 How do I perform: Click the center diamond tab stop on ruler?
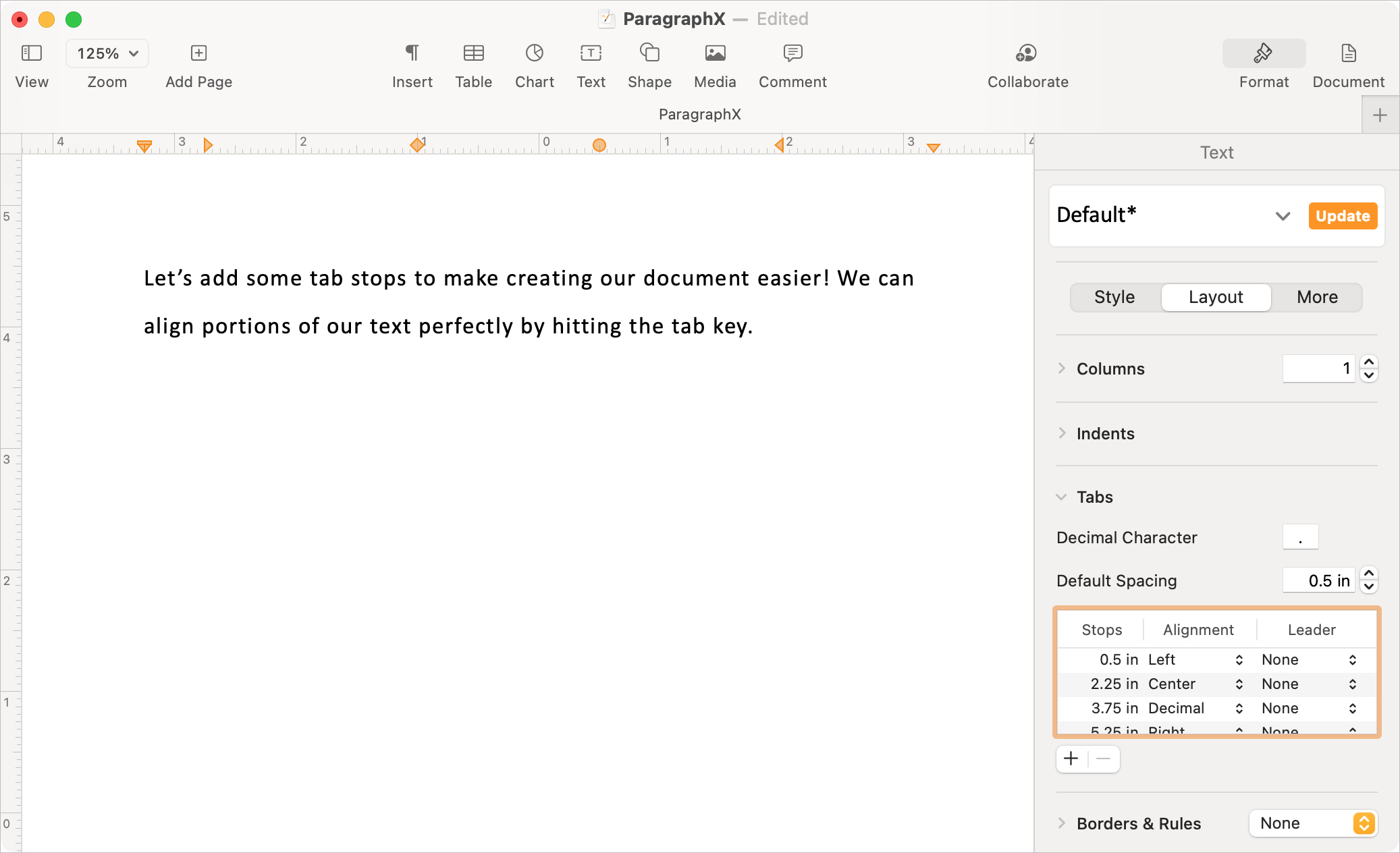tap(417, 144)
